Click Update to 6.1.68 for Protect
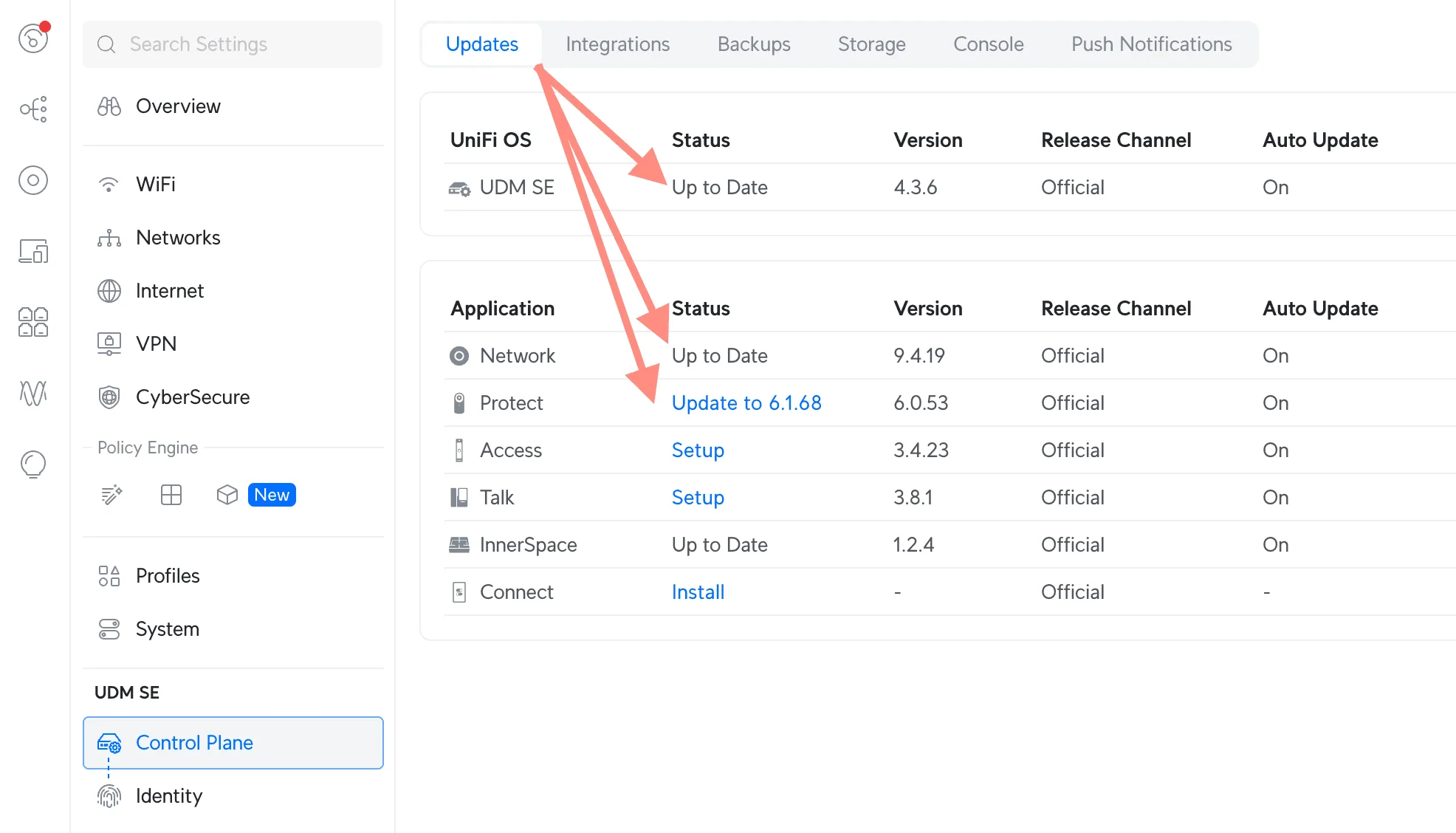Viewport: 1456px width, 833px height. [746, 402]
